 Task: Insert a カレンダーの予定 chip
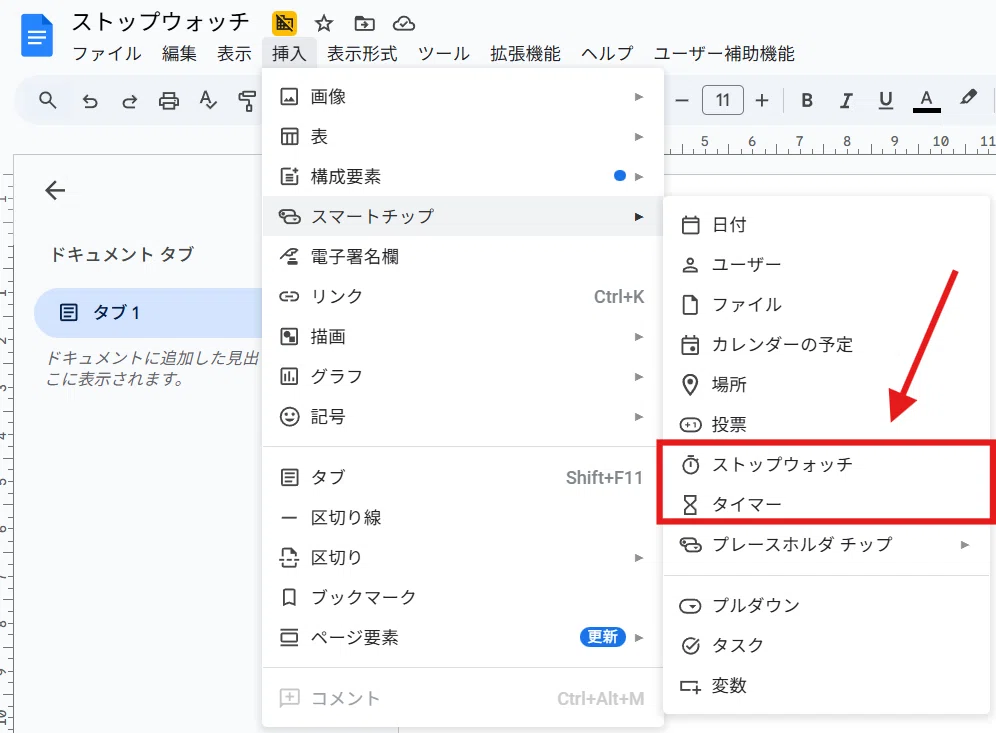tap(826, 344)
